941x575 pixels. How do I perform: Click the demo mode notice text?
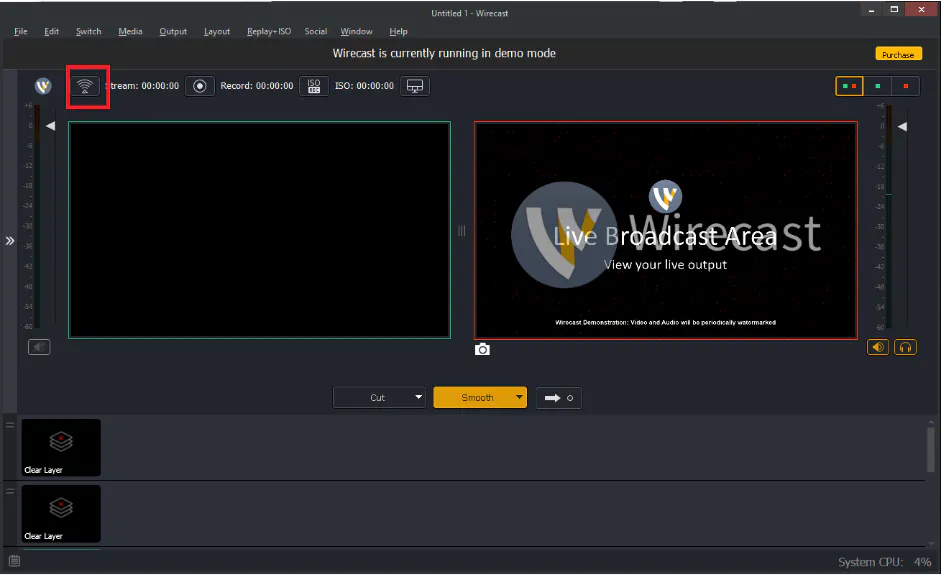(x=444, y=53)
